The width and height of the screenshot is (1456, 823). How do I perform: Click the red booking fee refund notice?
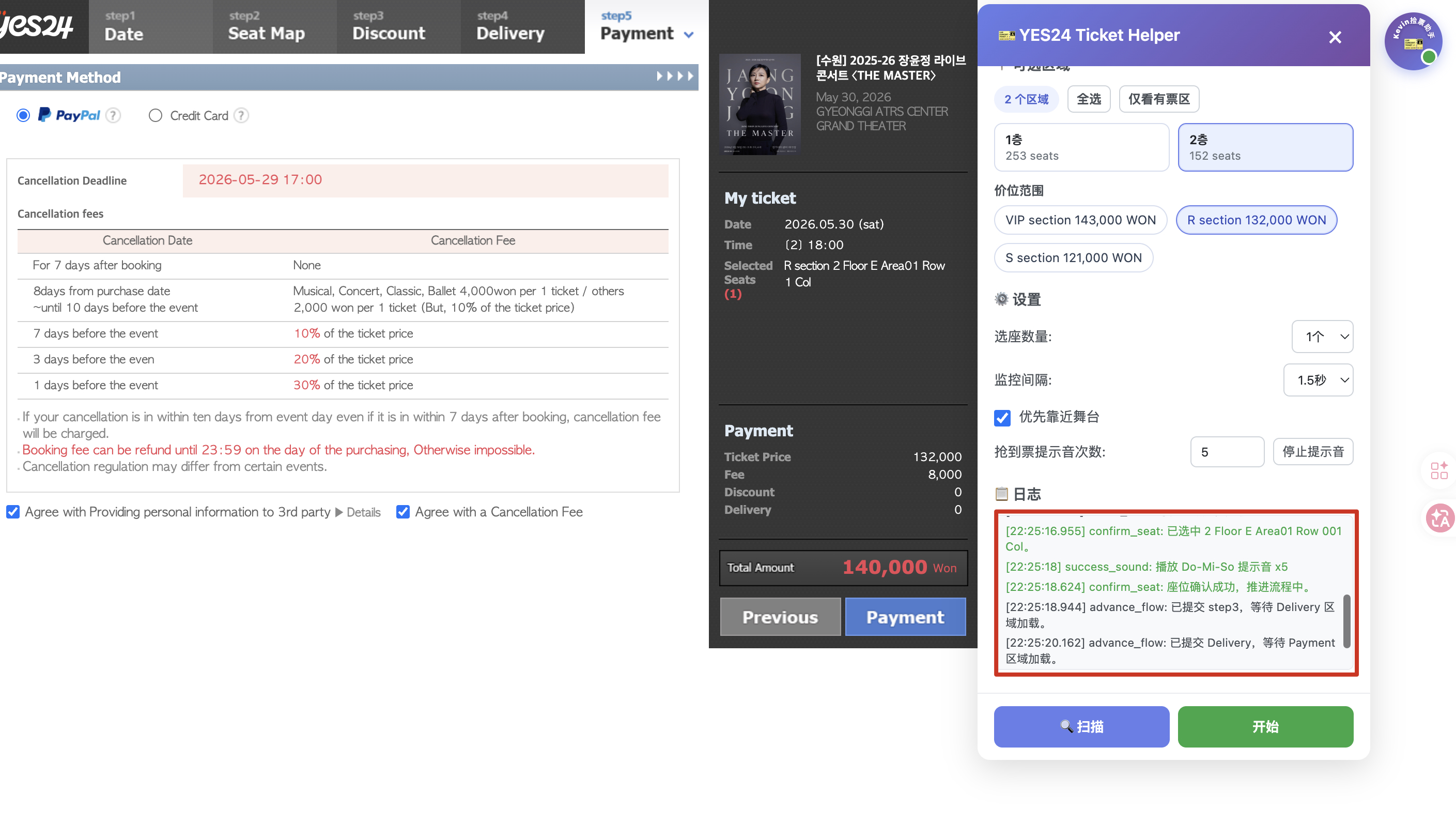coord(278,450)
